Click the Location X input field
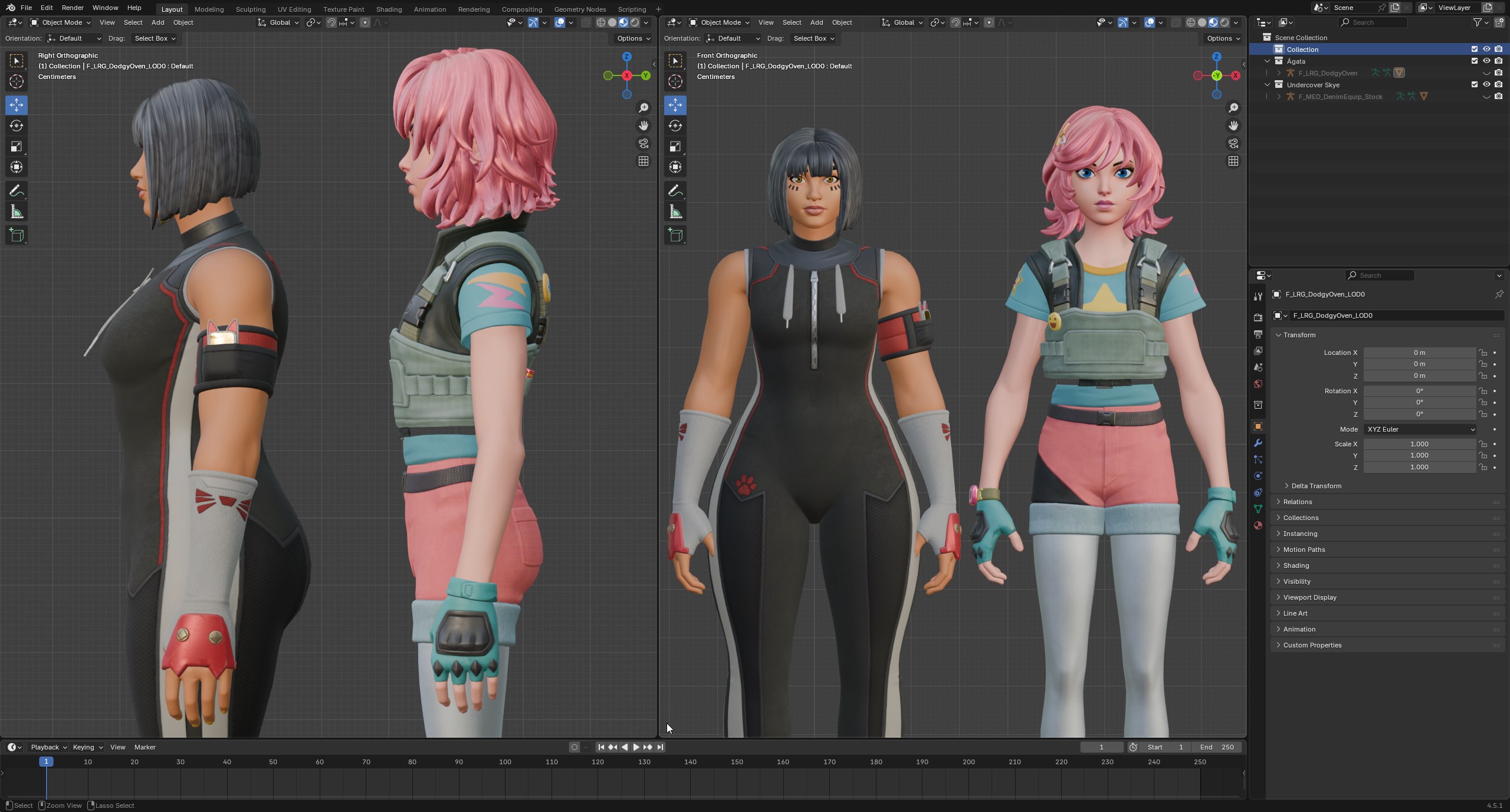 [x=1419, y=353]
